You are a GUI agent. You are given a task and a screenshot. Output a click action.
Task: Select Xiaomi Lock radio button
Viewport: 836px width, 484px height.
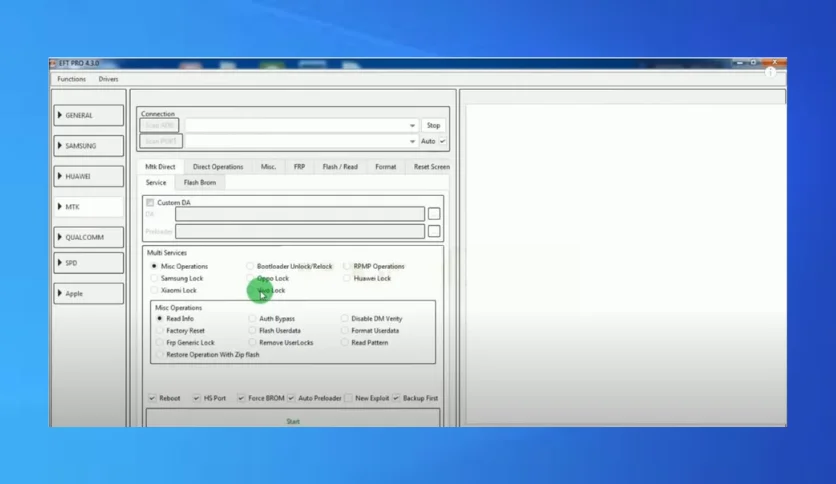(x=154, y=291)
